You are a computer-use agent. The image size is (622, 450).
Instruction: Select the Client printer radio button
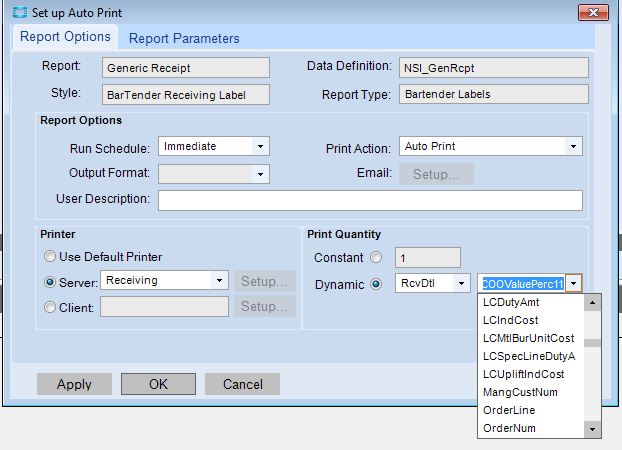click(x=50, y=307)
